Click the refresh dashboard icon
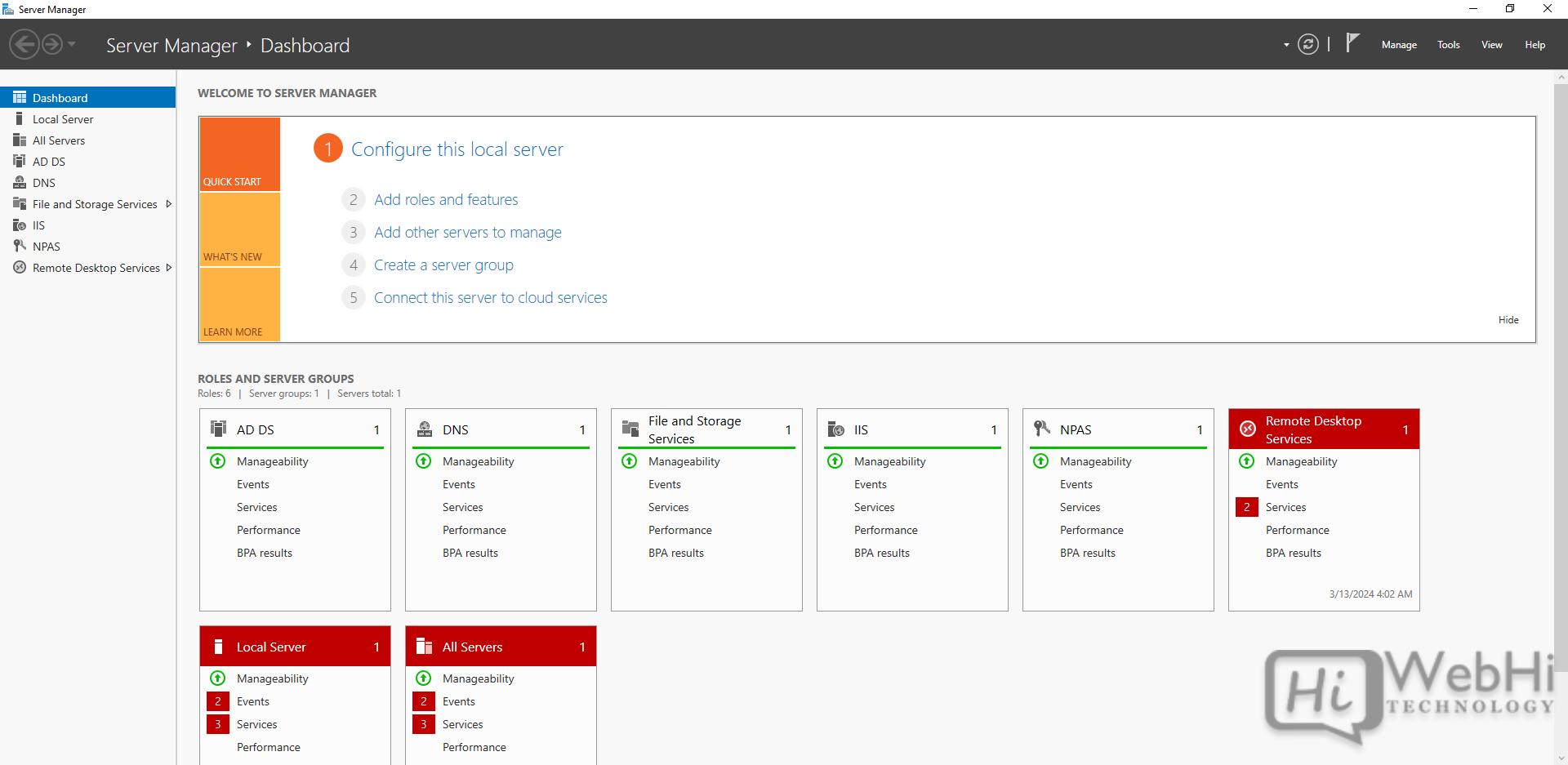Image resolution: width=1568 pixels, height=765 pixels. (1307, 45)
